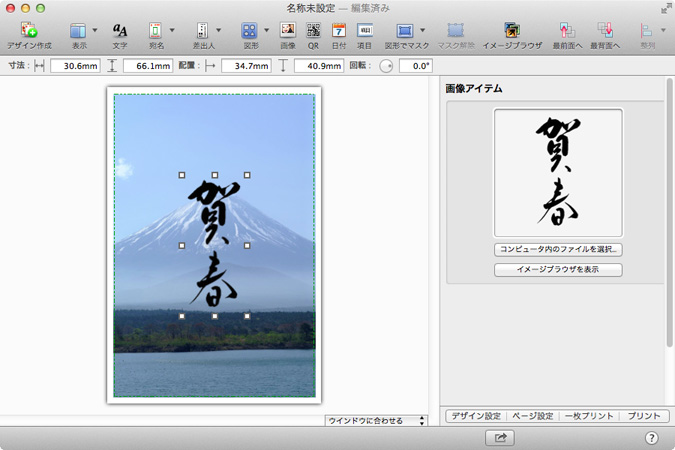Click コンピュータ内のファイルを選択 button

(558, 249)
